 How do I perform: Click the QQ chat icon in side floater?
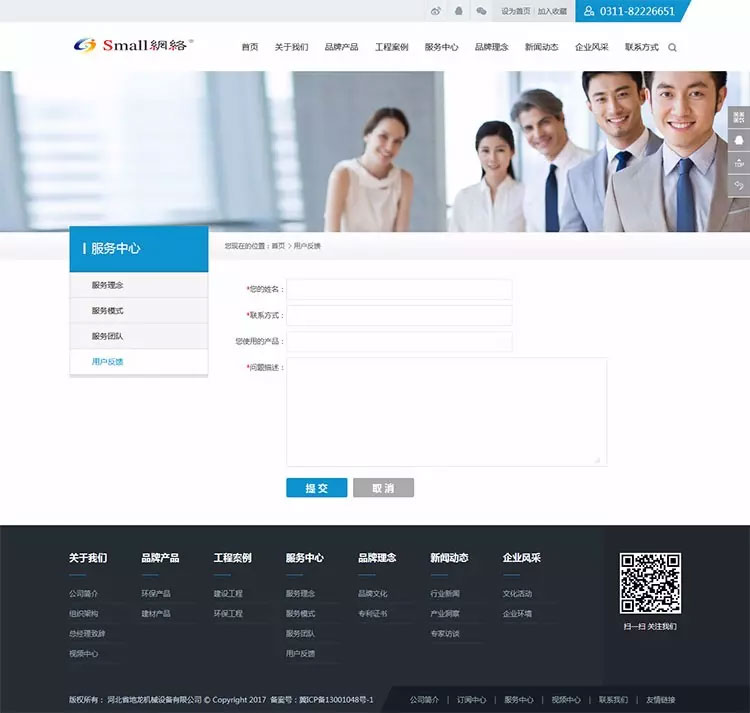click(x=739, y=140)
